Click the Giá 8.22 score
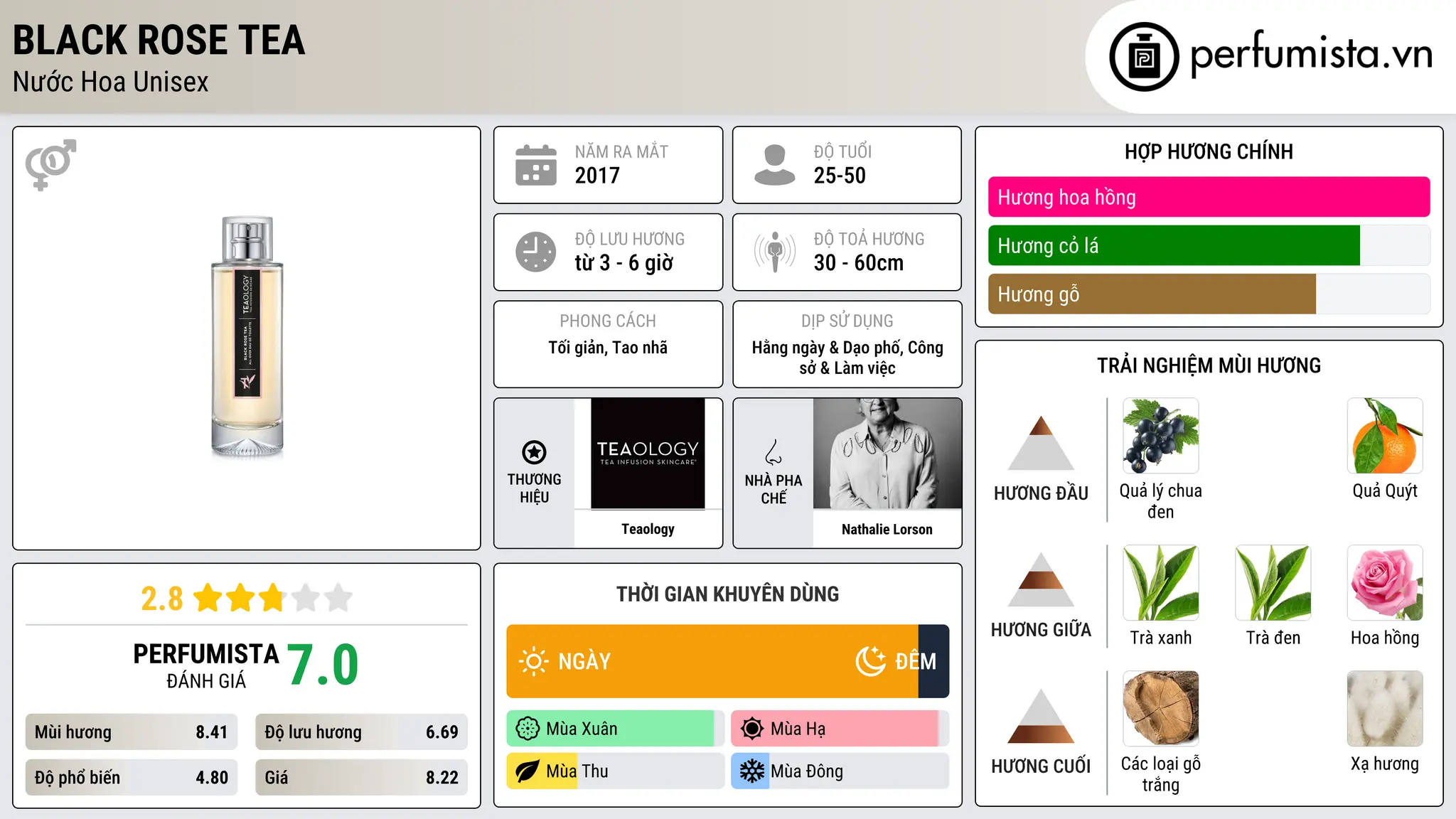This screenshot has width=1456, height=819. tap(362, 778)
